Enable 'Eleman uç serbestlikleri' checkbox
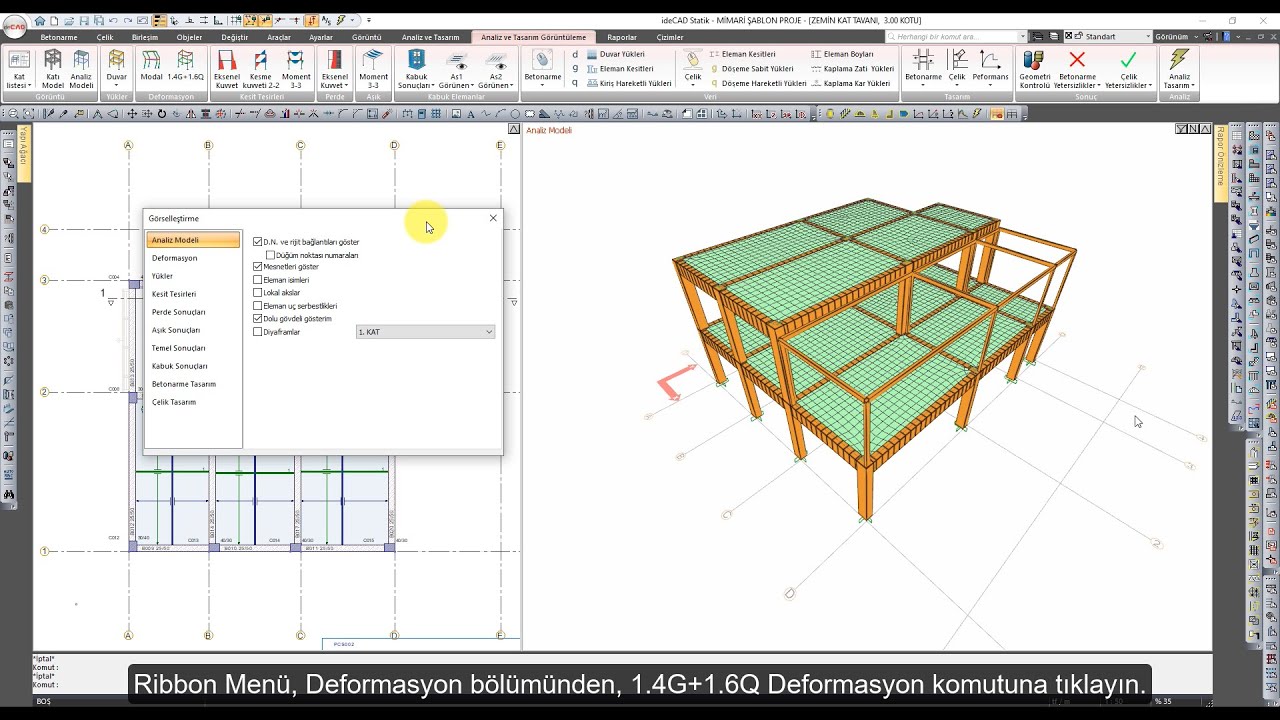This screenshot has height=720, width=1280. [258, 306]
